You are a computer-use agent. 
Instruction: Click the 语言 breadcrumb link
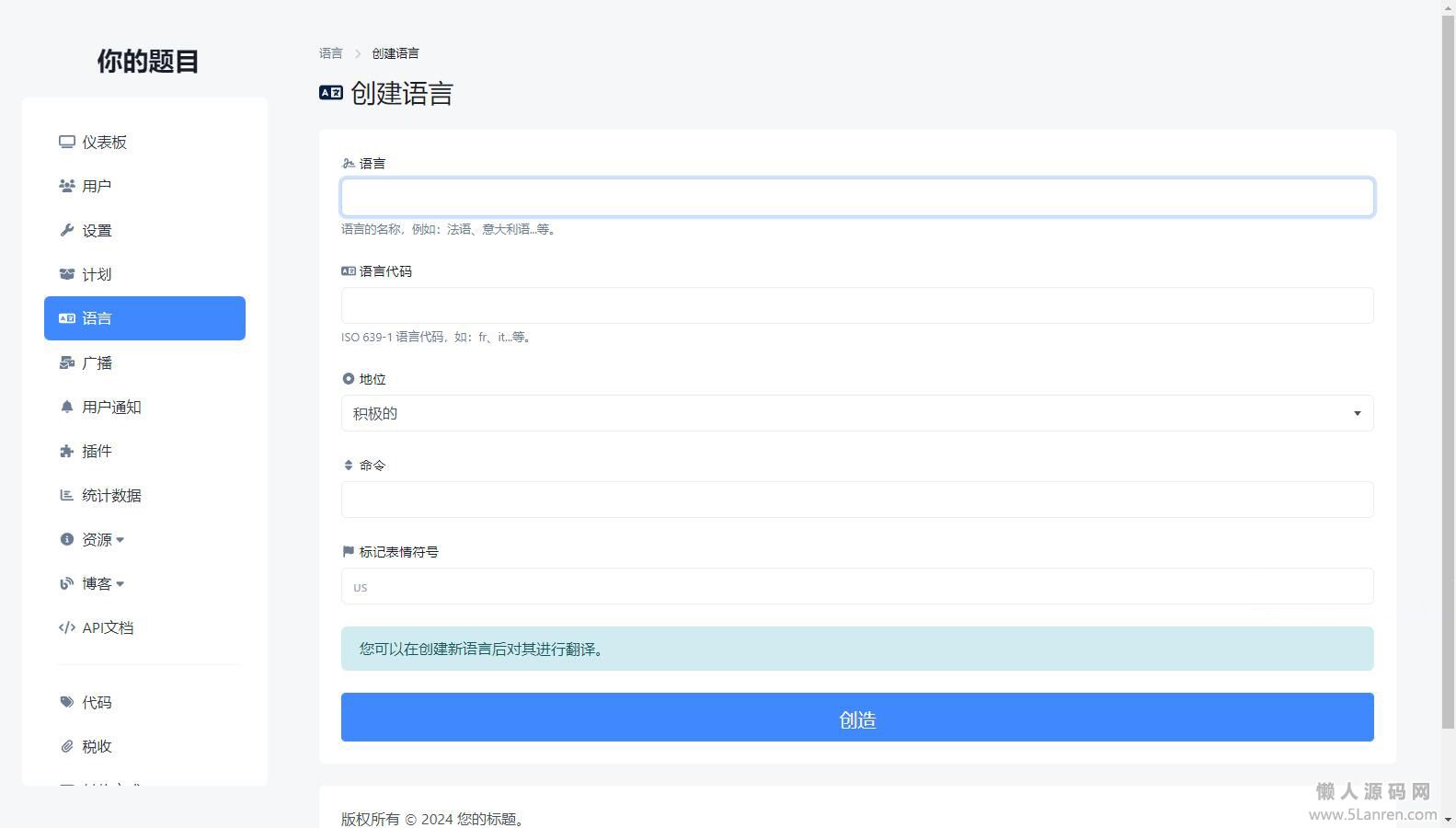click(x=330, y=53)
